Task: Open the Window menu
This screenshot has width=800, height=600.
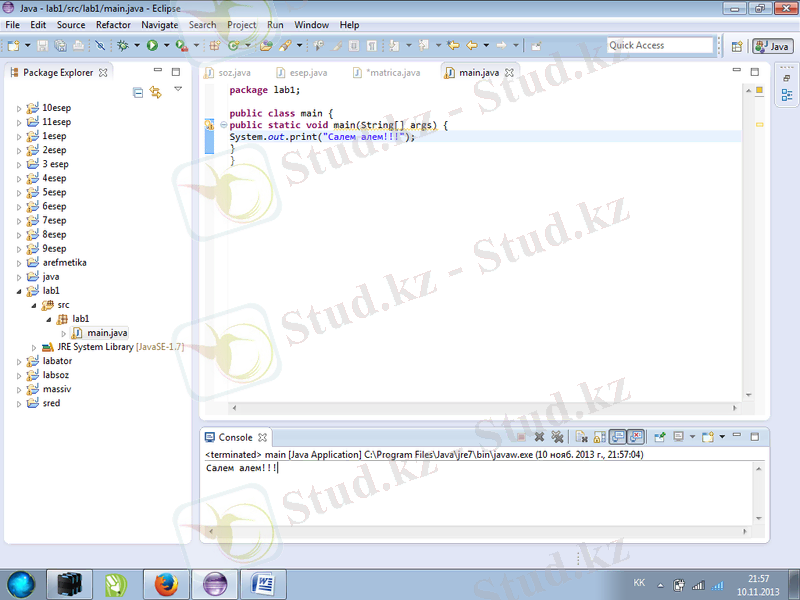Action: point(311,25)
